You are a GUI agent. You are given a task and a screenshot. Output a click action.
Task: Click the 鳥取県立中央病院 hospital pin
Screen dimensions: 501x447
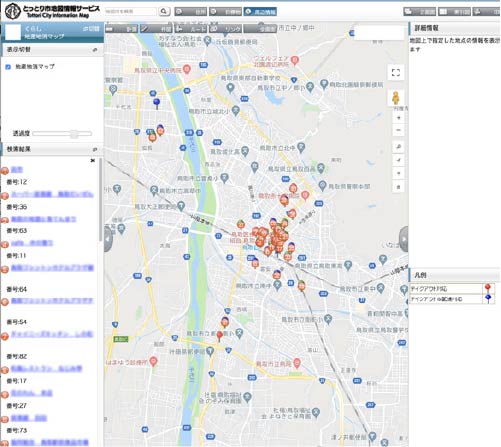click(x=187, y=69)
